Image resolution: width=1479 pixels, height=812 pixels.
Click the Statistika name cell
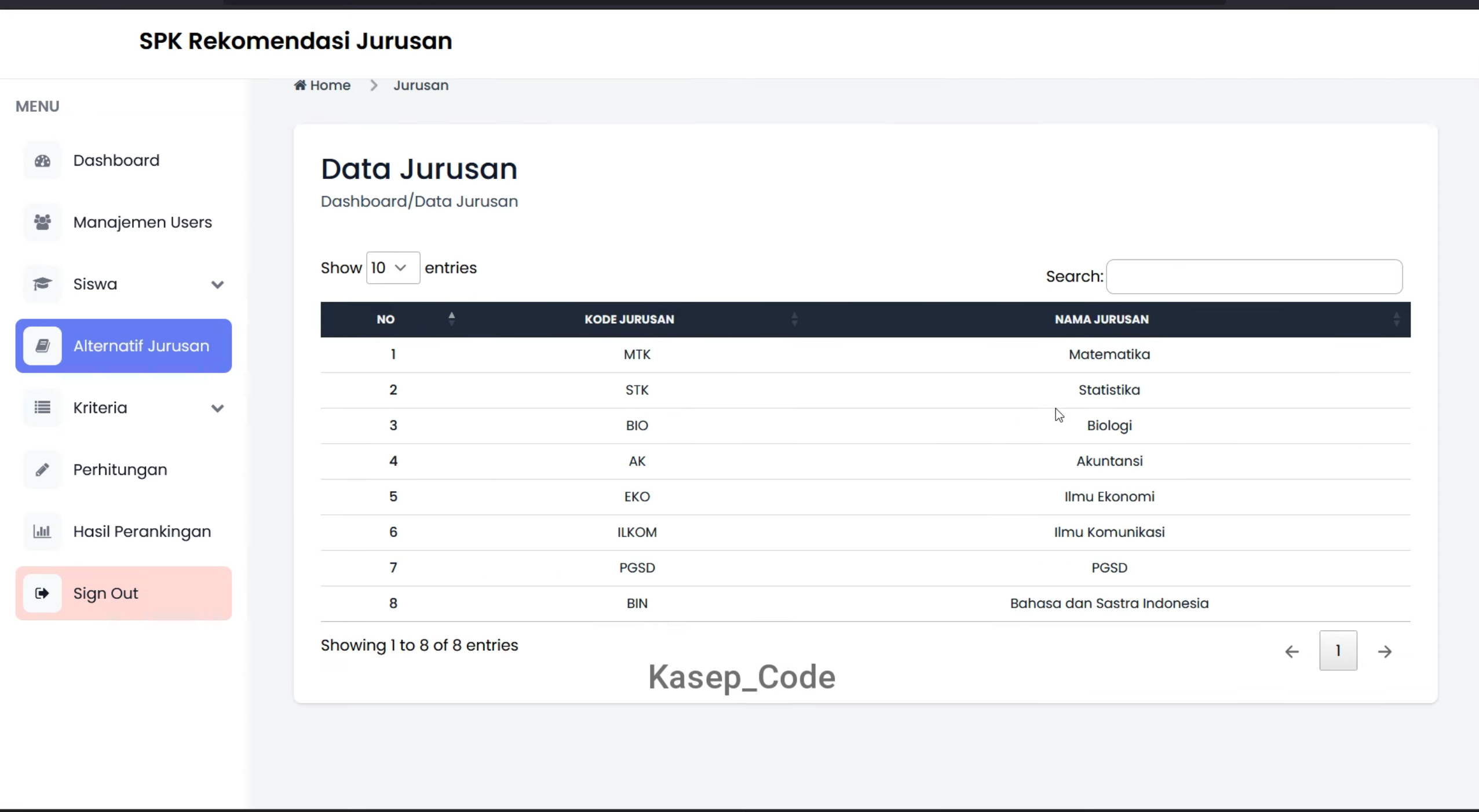pyautogui.click(x=1109, y=390)
